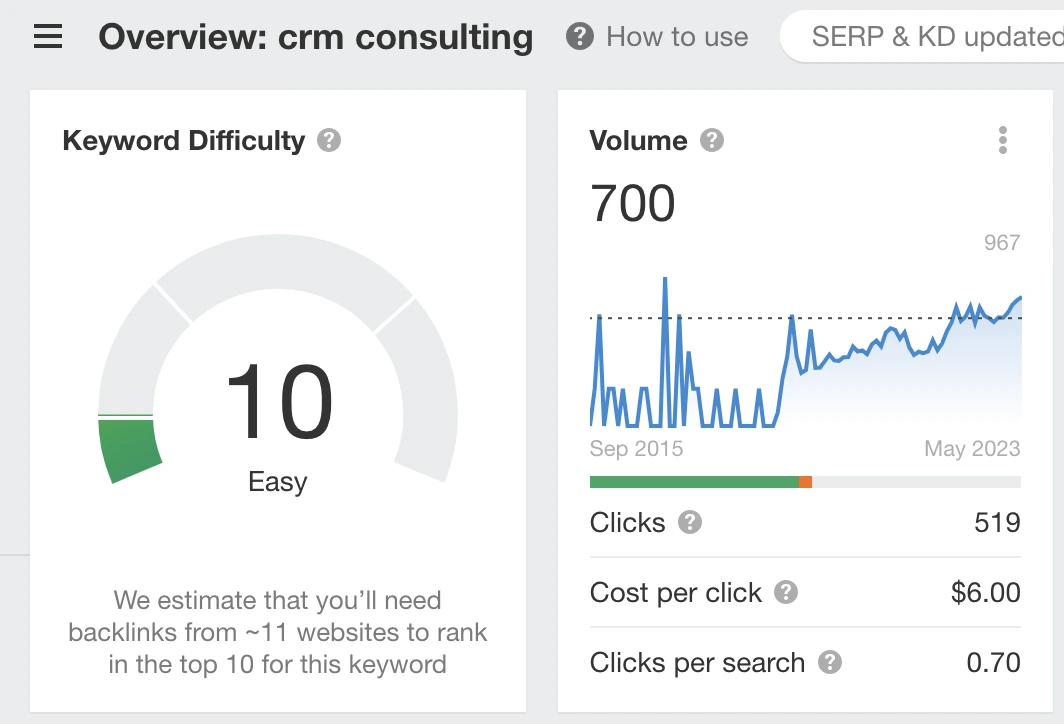Click the How to use question icon
The width and height of the screenshot is (1064, 724).
[x=579, y=37]
